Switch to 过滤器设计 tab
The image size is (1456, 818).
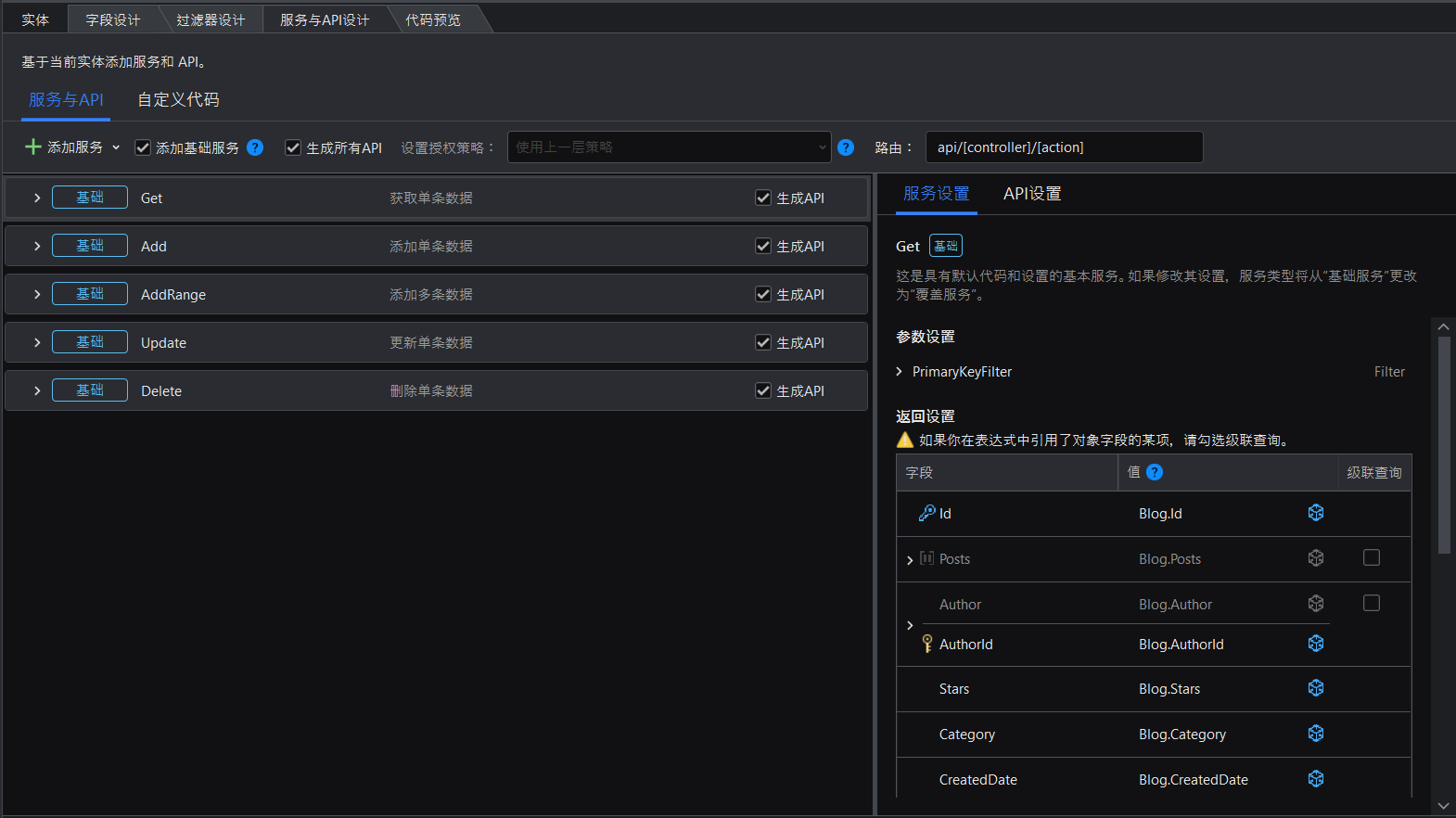click(x=211, y=19)
